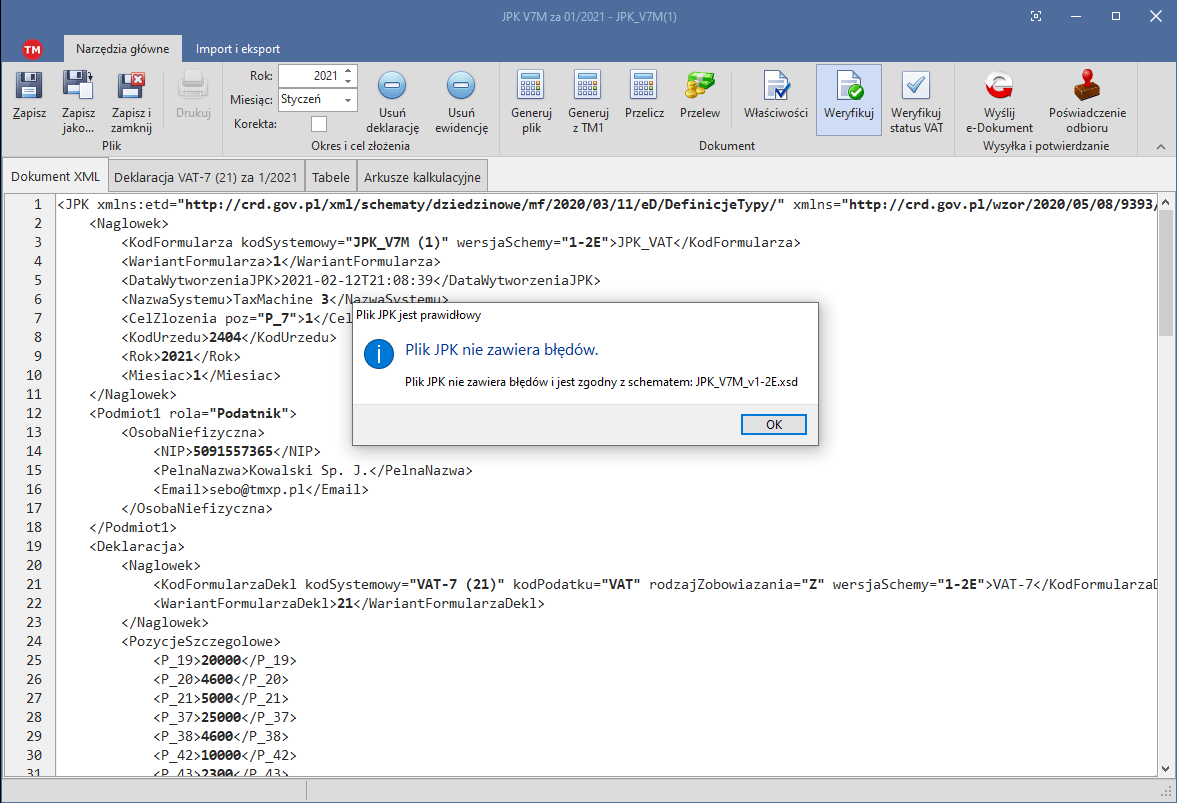The height and width of the screenshot is (803, 1177).
Task: Click Zapisz i zamknij icon
Action: pyautogui.click(x=131, y=88)
